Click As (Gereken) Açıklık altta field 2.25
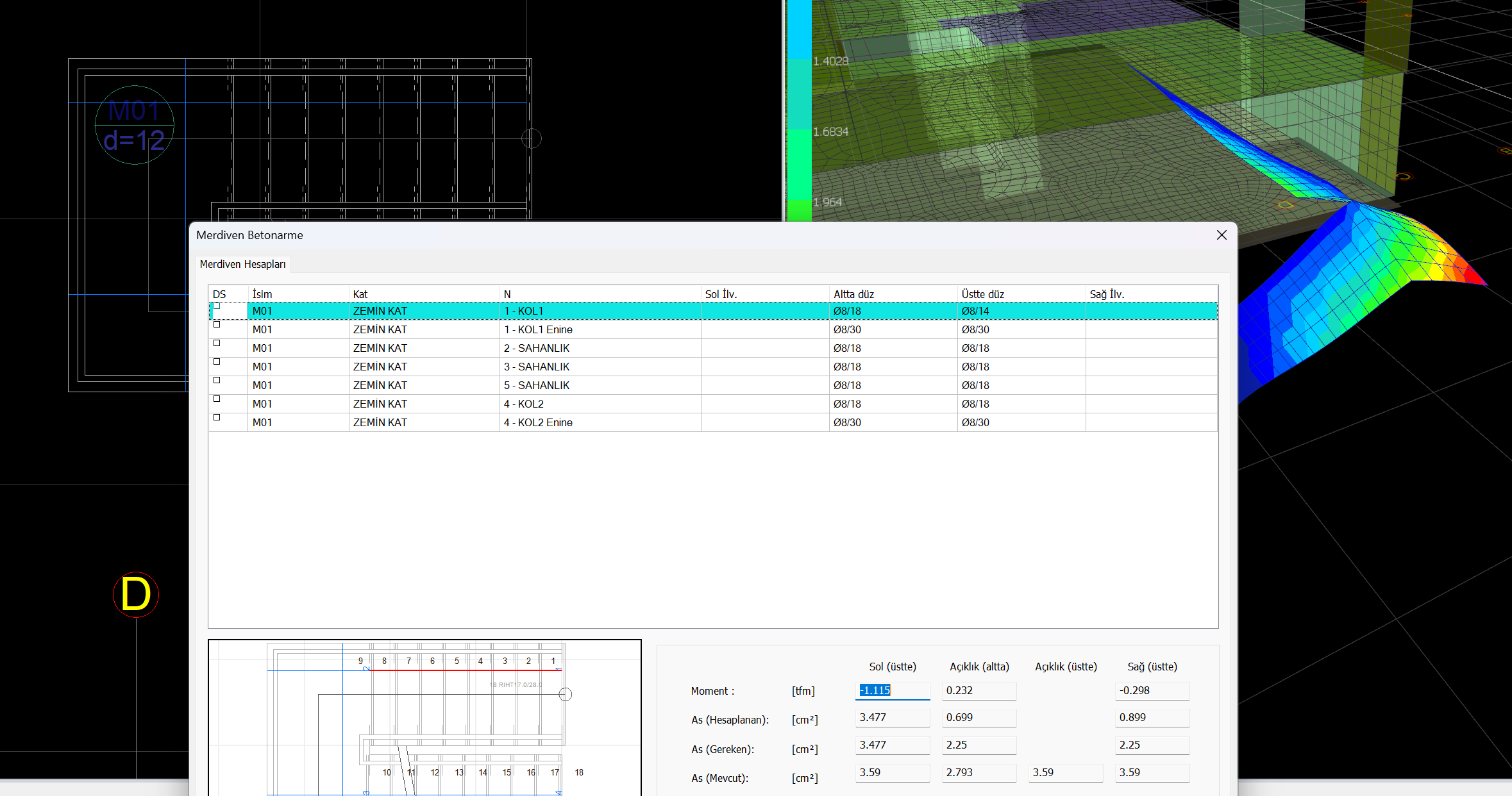 tap(979, 745)
